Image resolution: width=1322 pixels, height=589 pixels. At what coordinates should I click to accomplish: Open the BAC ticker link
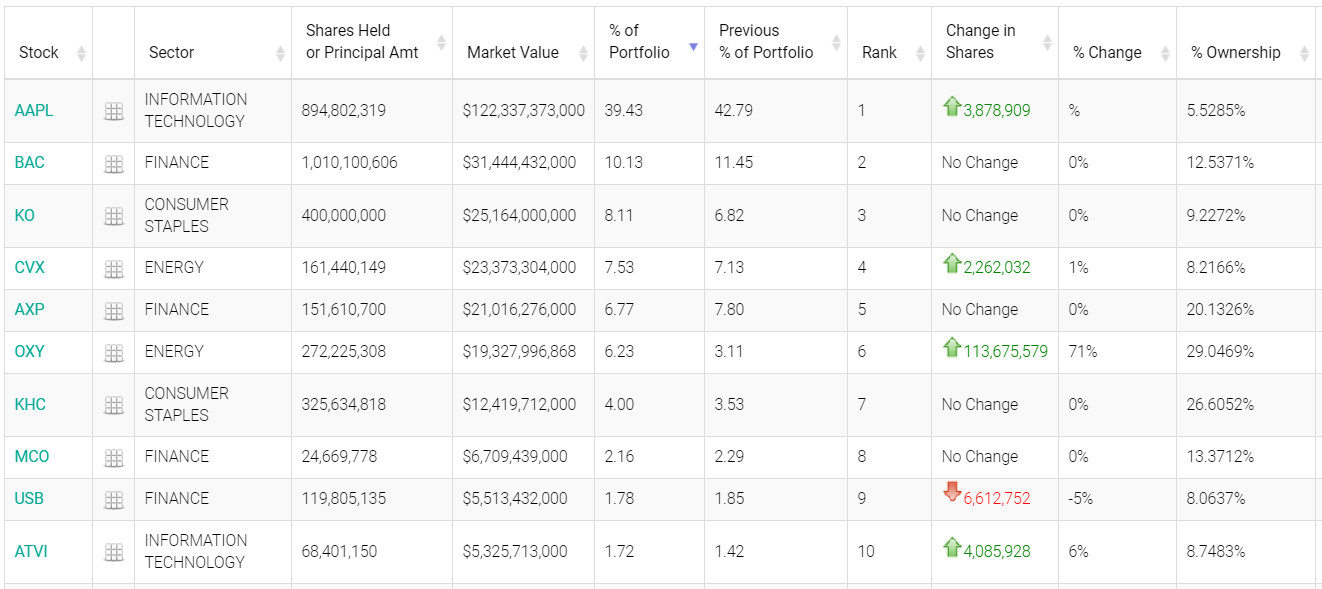click(x=30, y=162)
